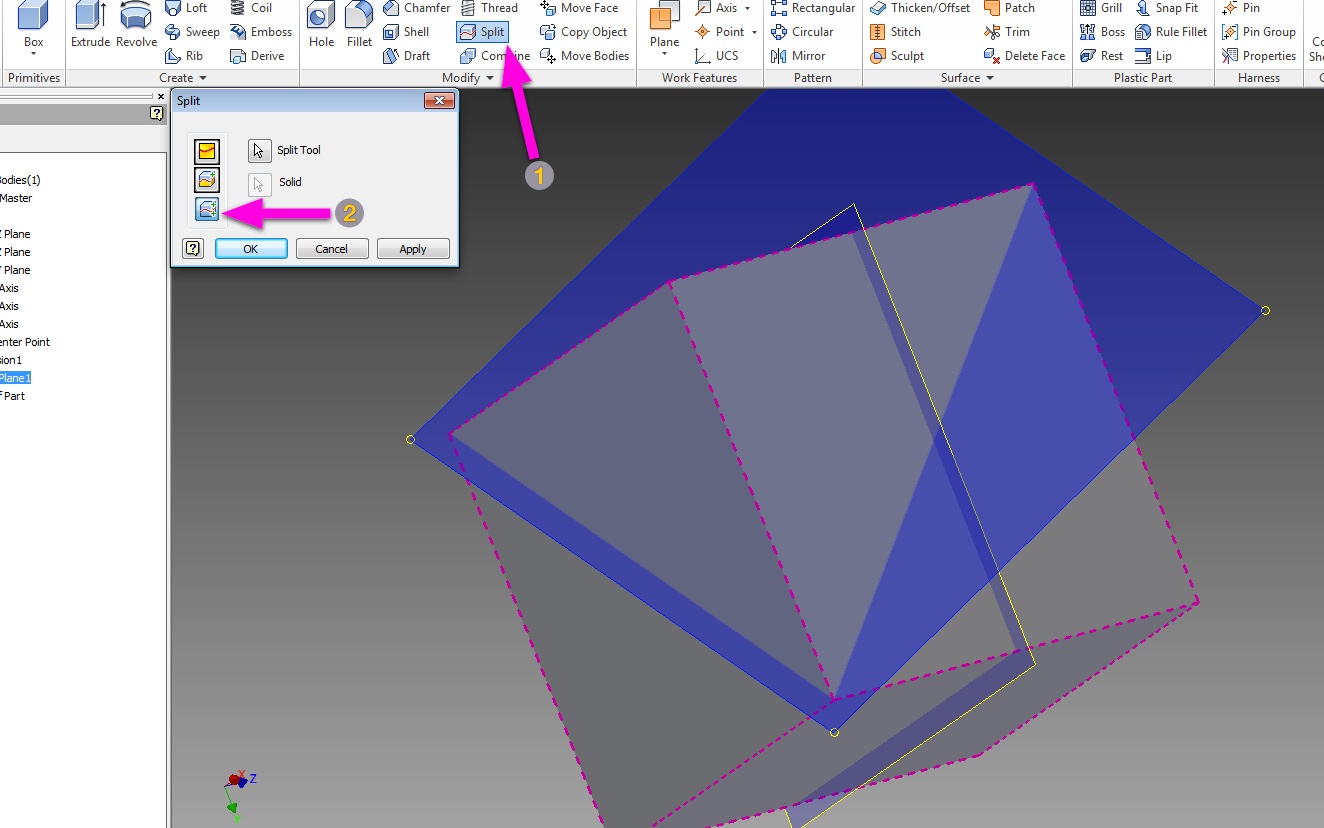Apply the split operation
The width and height of the screenshot is (1324, 828).
(413, 249)
